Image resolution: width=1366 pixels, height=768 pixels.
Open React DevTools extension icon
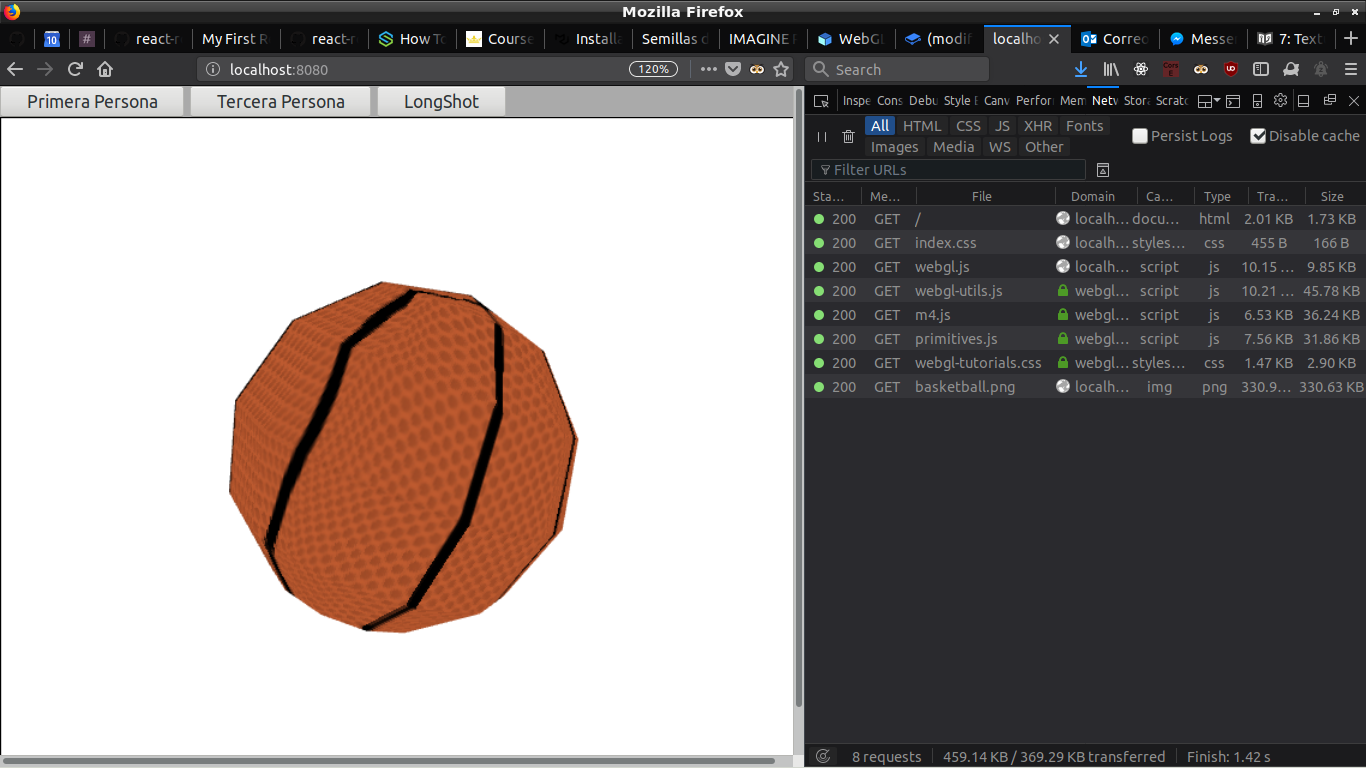[x=1141, y=69]
